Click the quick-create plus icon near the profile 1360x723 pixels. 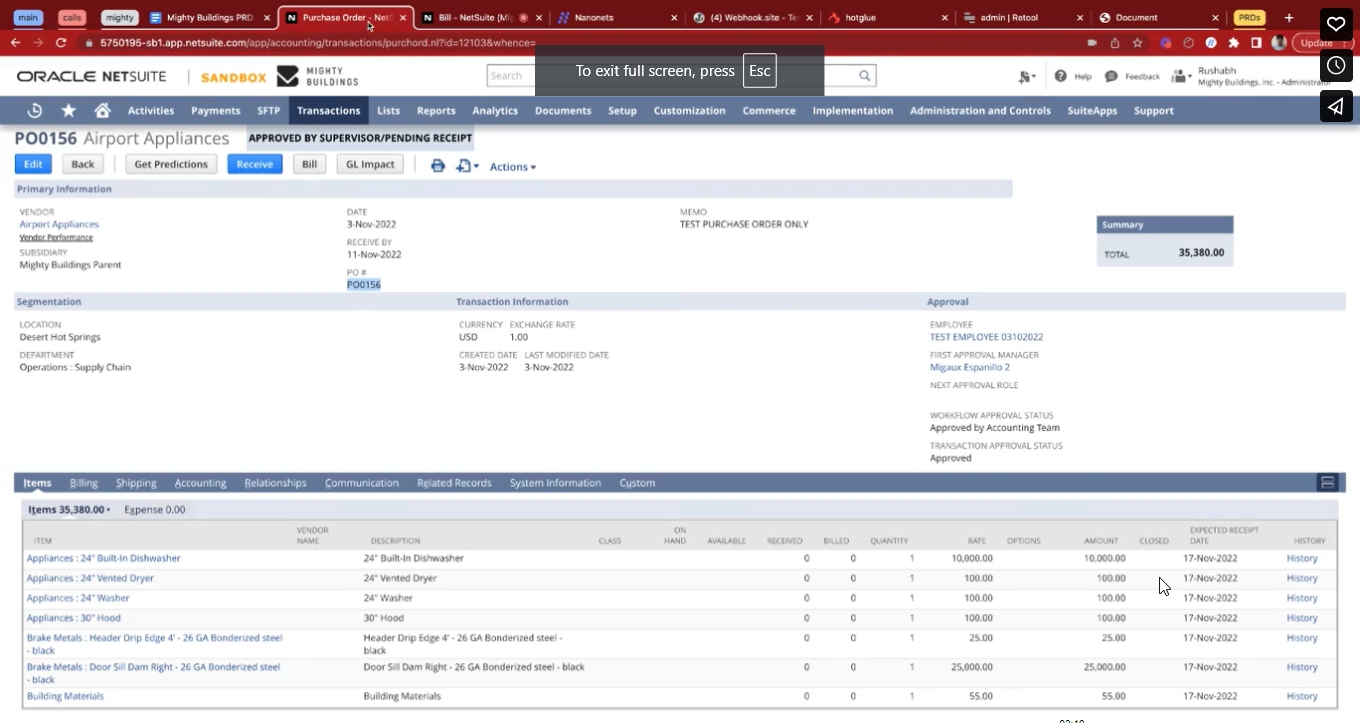[1026, 75]
